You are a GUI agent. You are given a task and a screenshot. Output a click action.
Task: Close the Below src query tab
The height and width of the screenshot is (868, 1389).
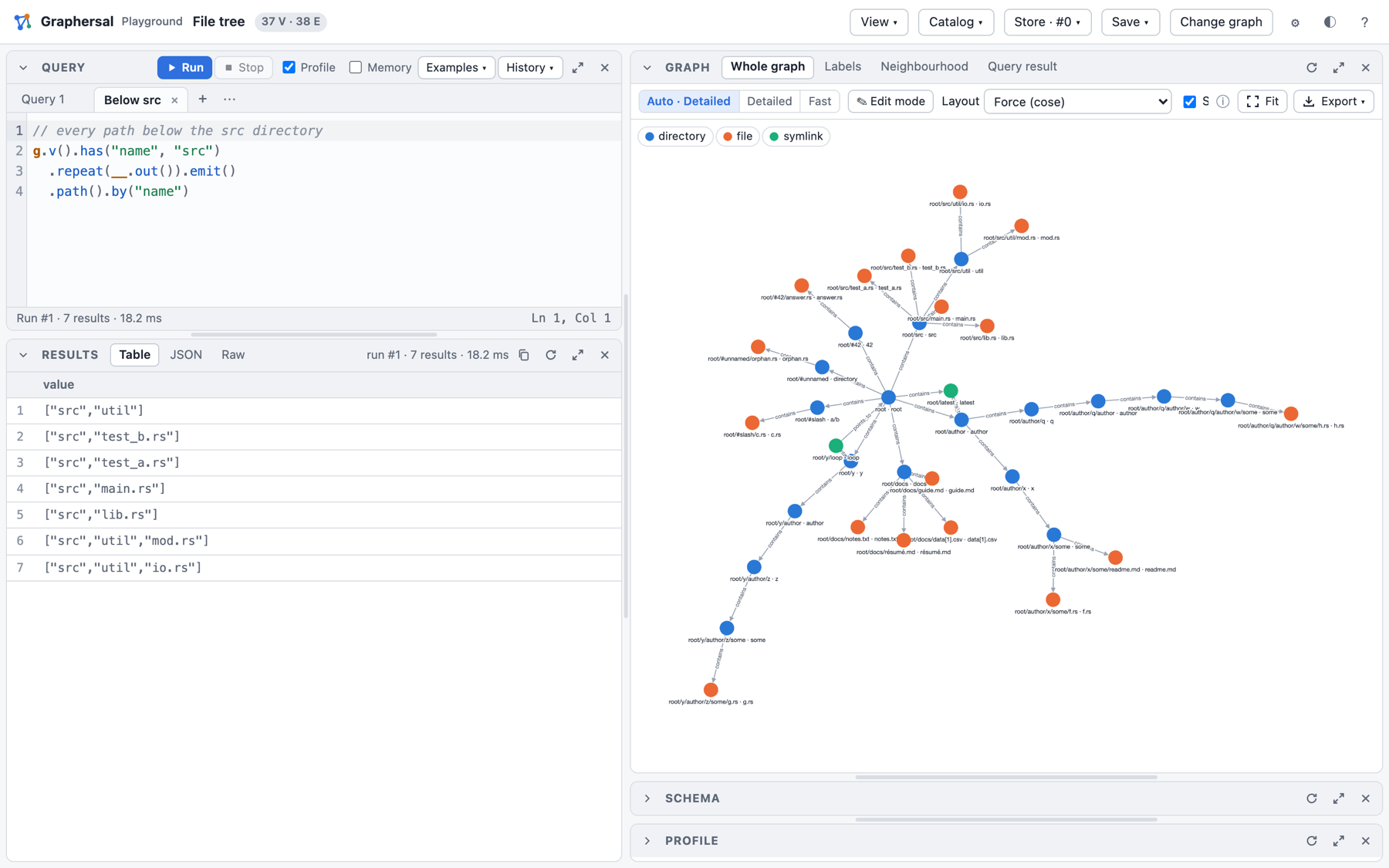coord(174,100)
